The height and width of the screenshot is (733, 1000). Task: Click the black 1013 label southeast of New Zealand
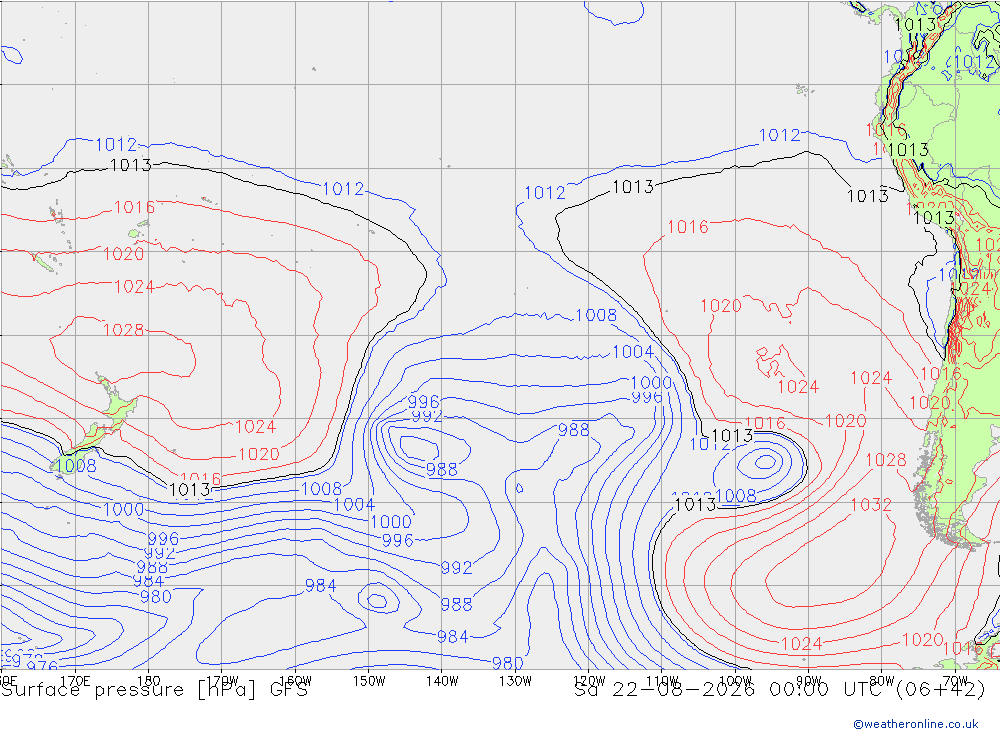[x=190, y=490]
